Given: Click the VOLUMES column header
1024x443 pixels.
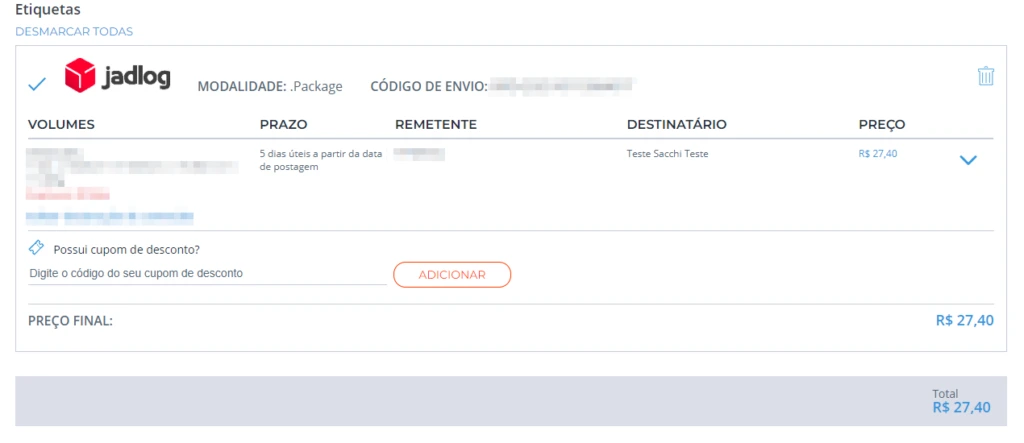Looking at the screenshot, I should (61, 125).
